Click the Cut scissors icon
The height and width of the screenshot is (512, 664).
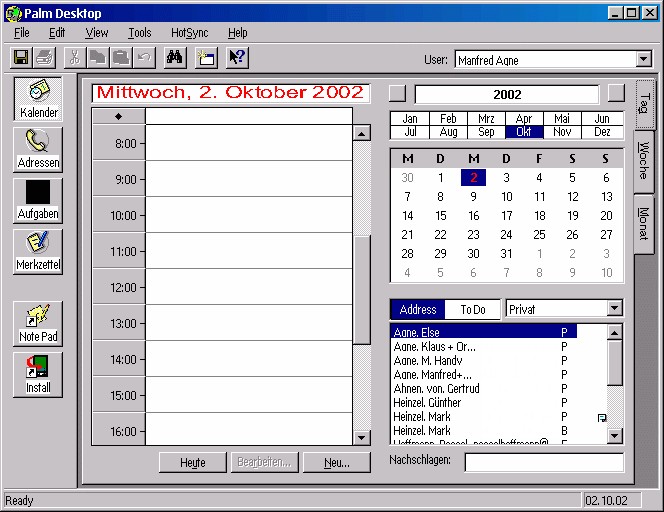(75, 57)
